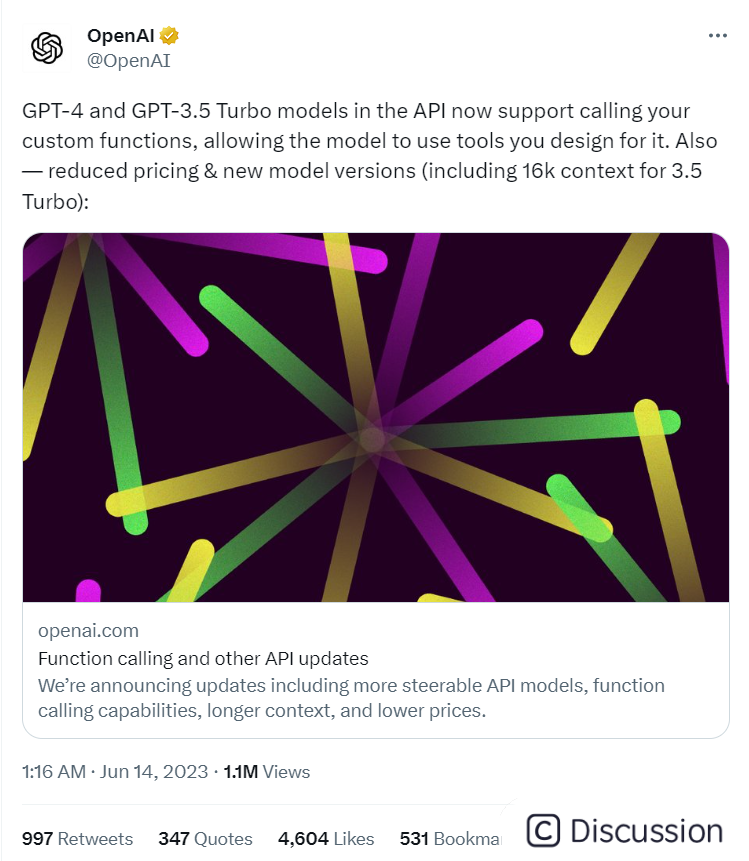The width and height of the screenshot is (749, 861).
Task: Click the tweet body text
Action: coord(370,156)
